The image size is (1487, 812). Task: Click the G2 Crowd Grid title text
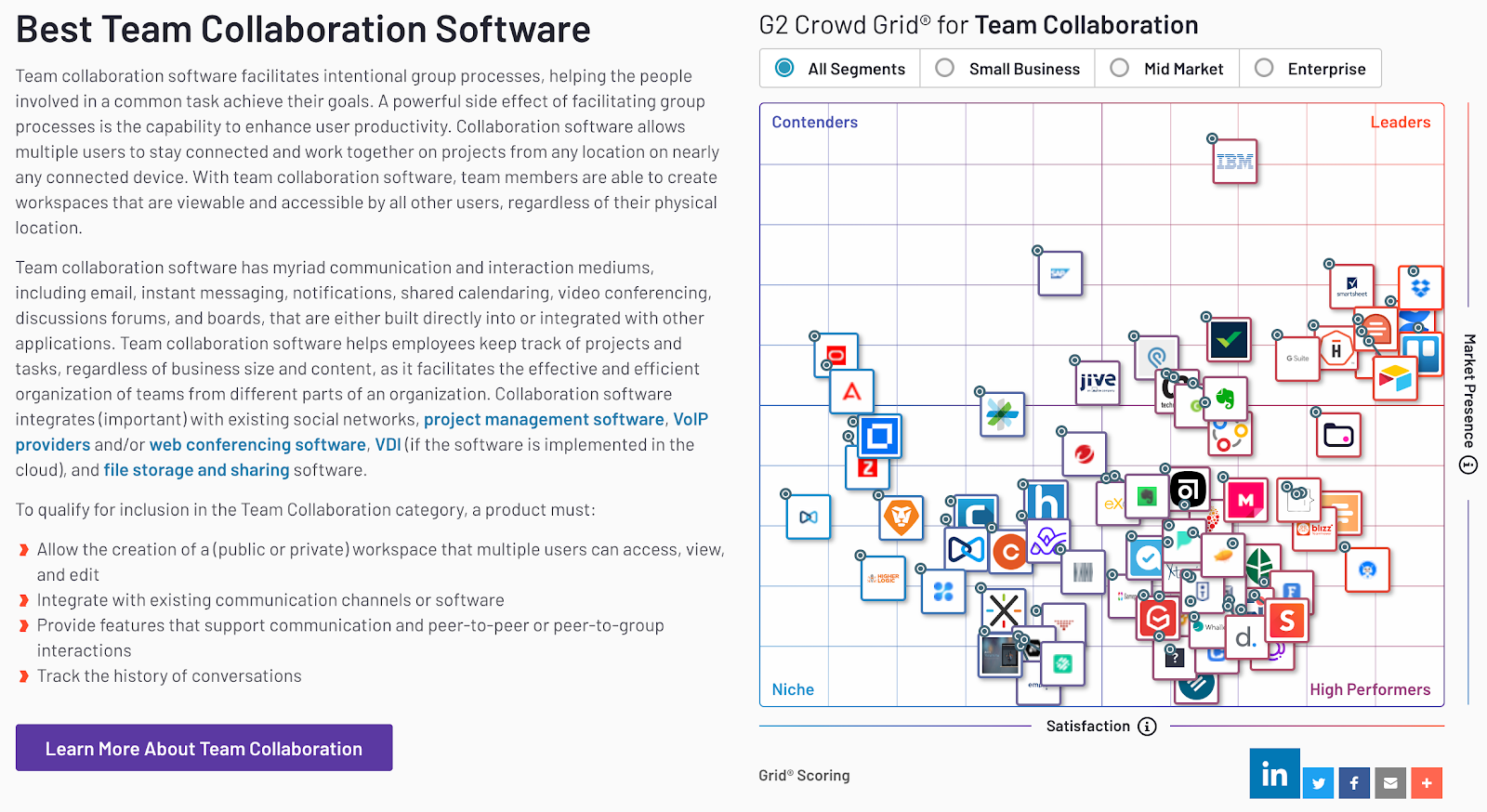coord(979,25)
